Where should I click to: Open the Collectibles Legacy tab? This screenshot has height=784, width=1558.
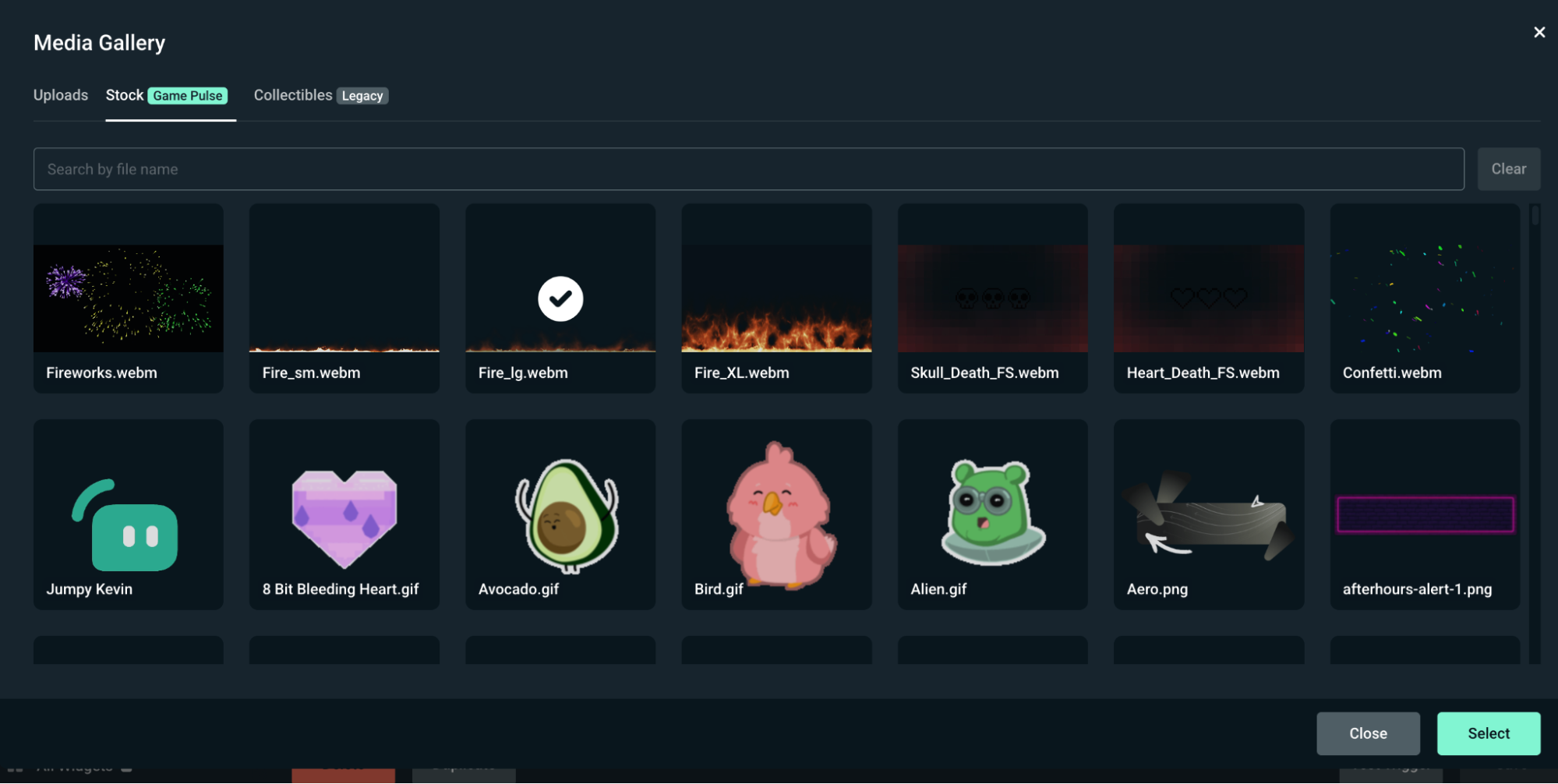pos(320,94)
